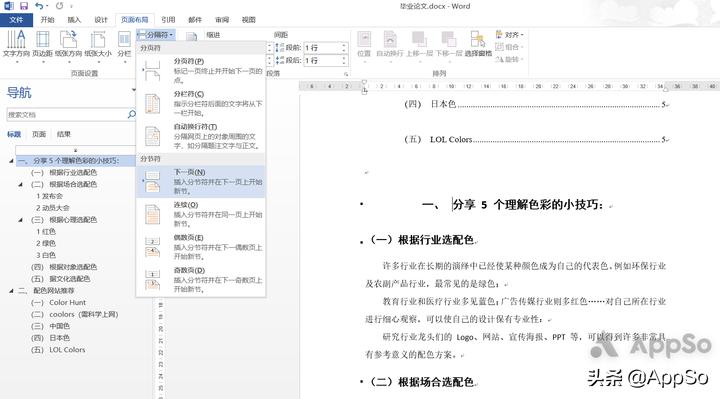Switch to the navigation 结果 results tab
The image size is (720, 399).
64,134
